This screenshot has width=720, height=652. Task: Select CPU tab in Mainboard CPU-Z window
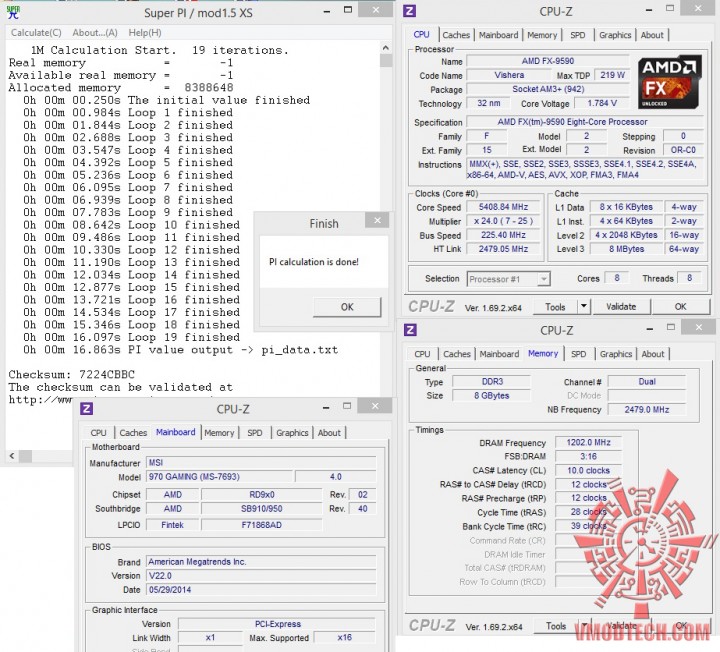(x=98, y=433)
